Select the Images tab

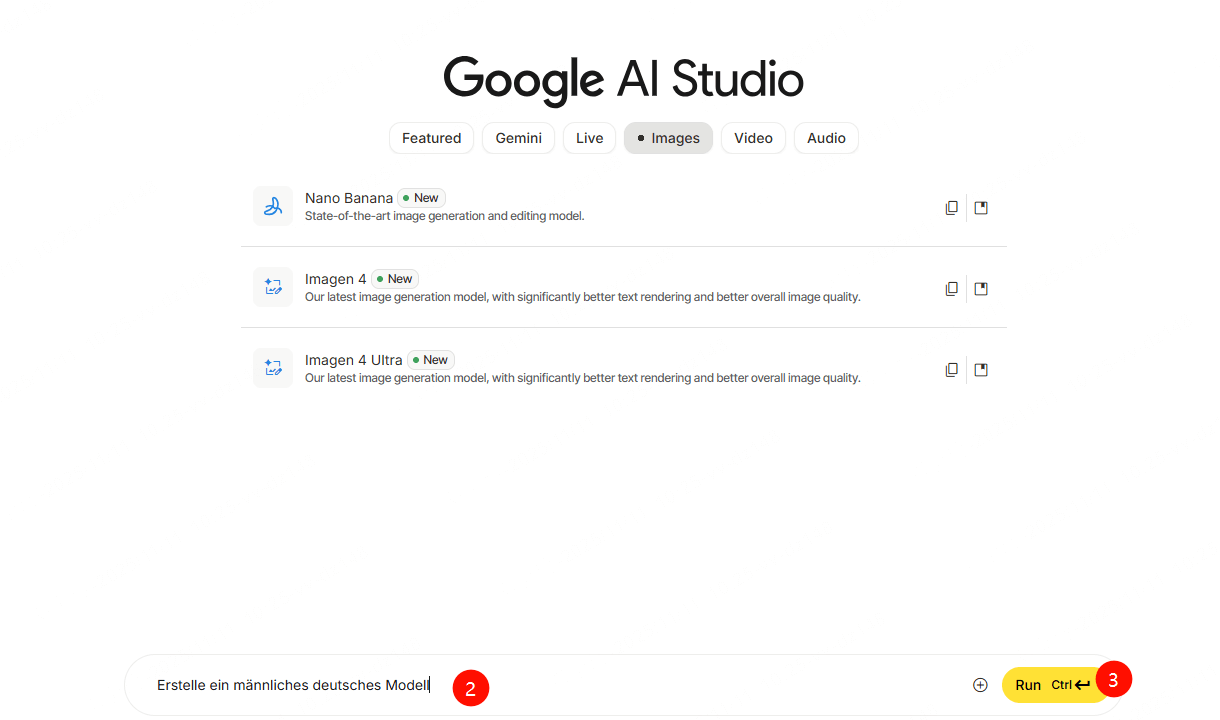point(668,138)
